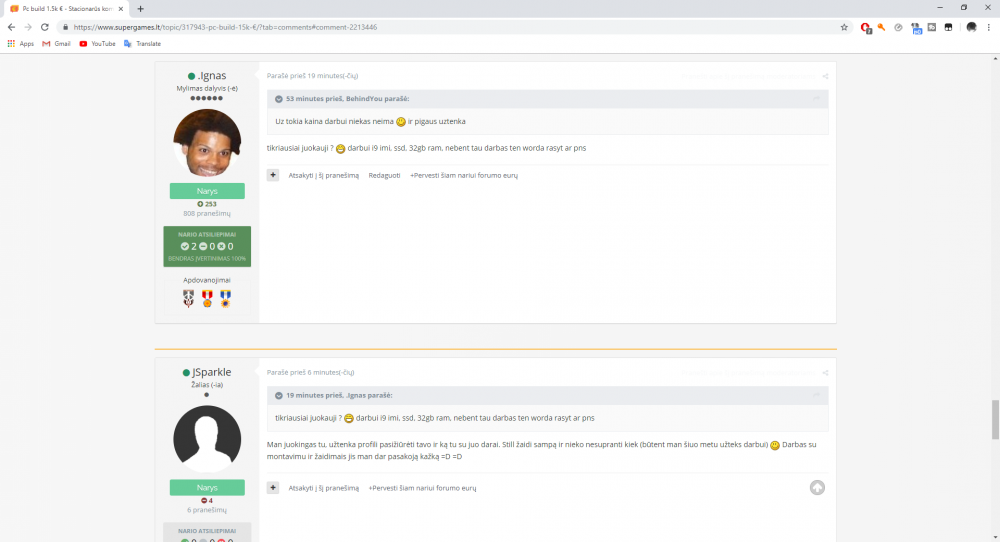Image resolution: width=1000 pixels, height=542 pixels.
Task: Bookmark this page with the star icon
Action: tap(844, 27)
